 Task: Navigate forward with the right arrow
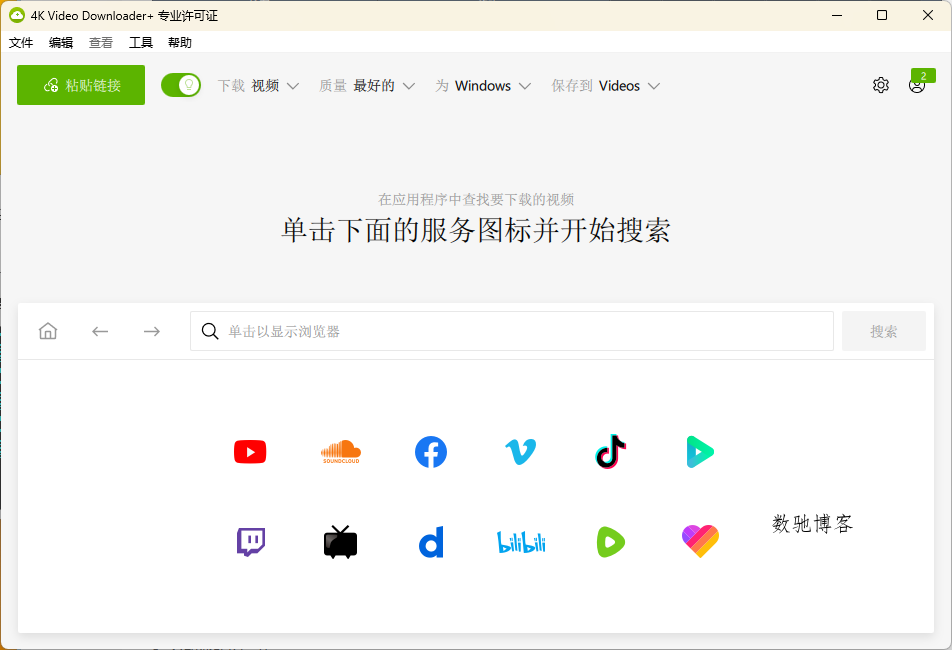[152, 331]
